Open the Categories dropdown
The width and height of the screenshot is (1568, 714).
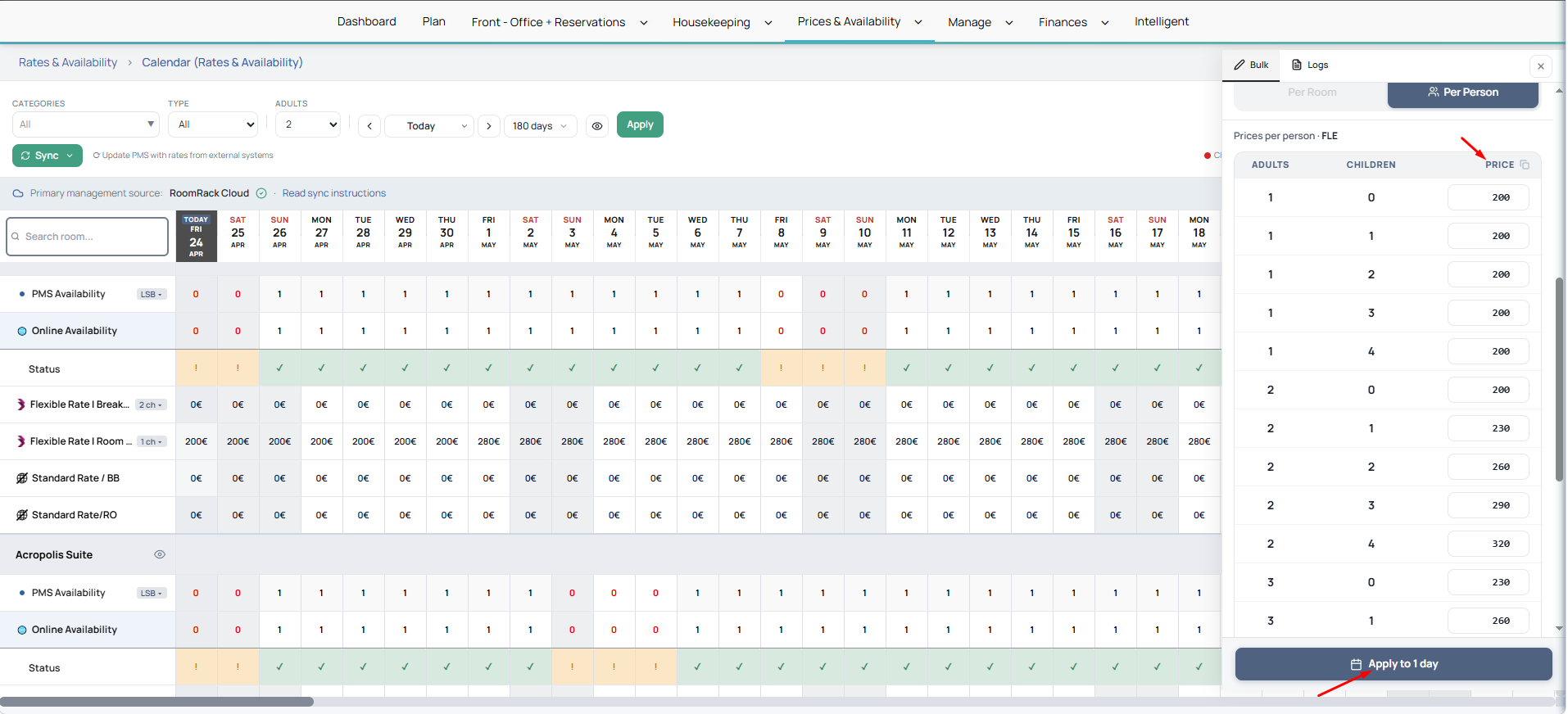85,124
